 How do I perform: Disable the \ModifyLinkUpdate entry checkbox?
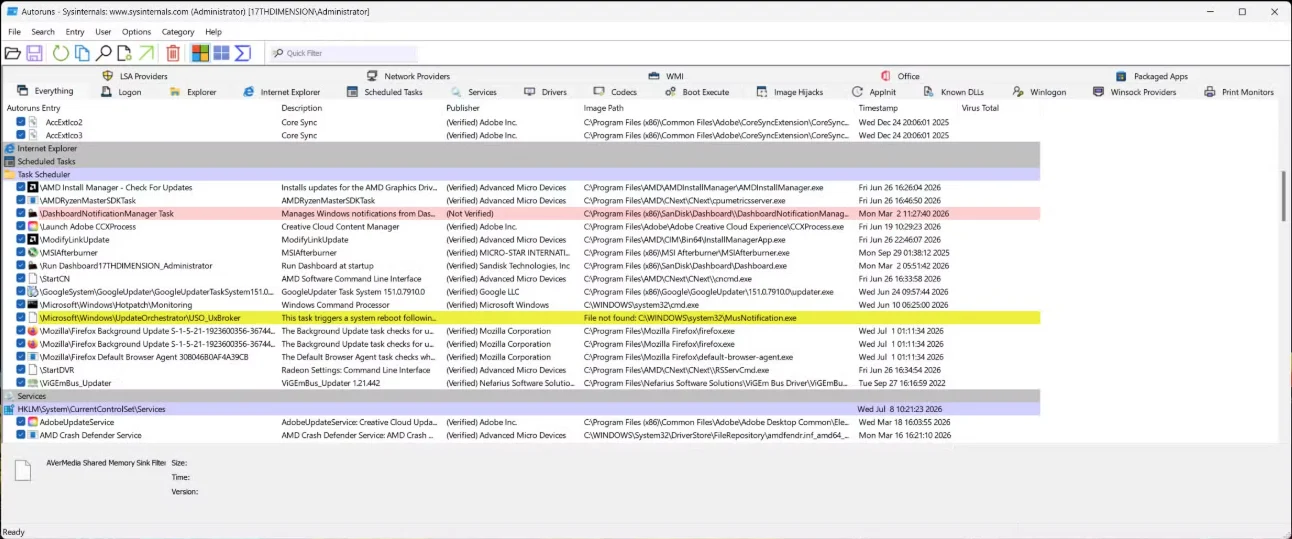tap(21, 239)
